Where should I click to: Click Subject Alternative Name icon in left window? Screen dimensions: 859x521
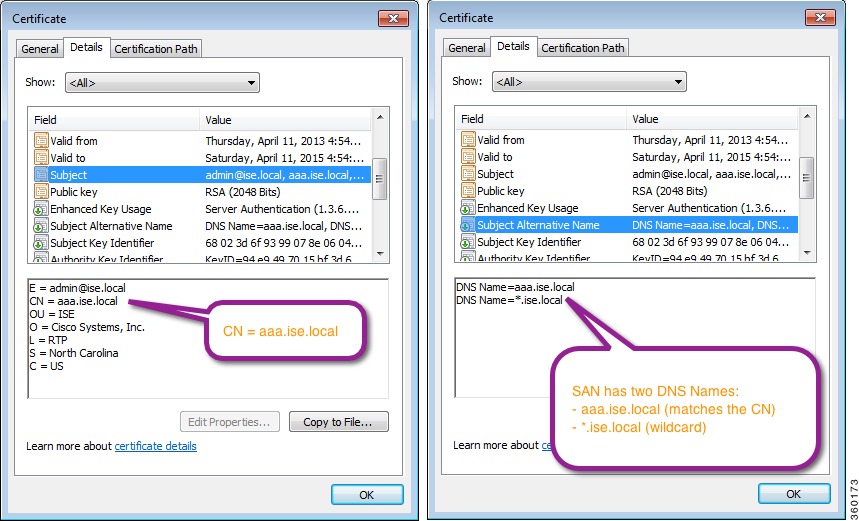coord(41,226)
